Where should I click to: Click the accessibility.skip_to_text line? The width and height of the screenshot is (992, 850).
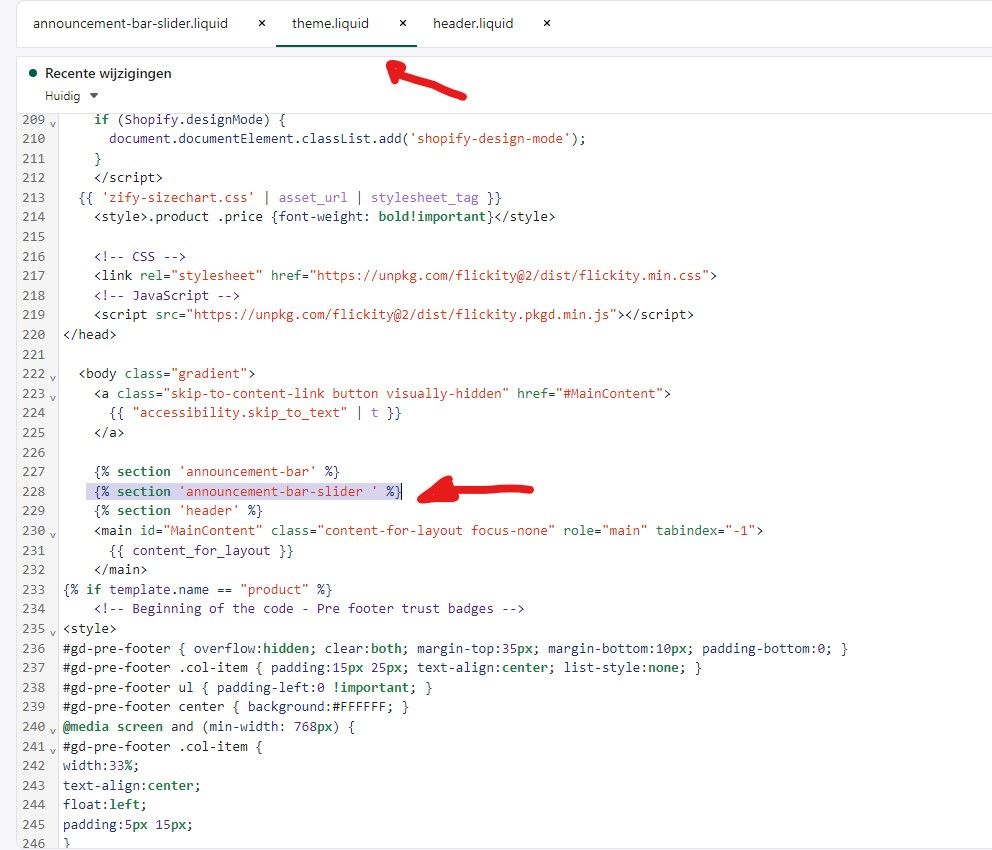click(256, 413)
